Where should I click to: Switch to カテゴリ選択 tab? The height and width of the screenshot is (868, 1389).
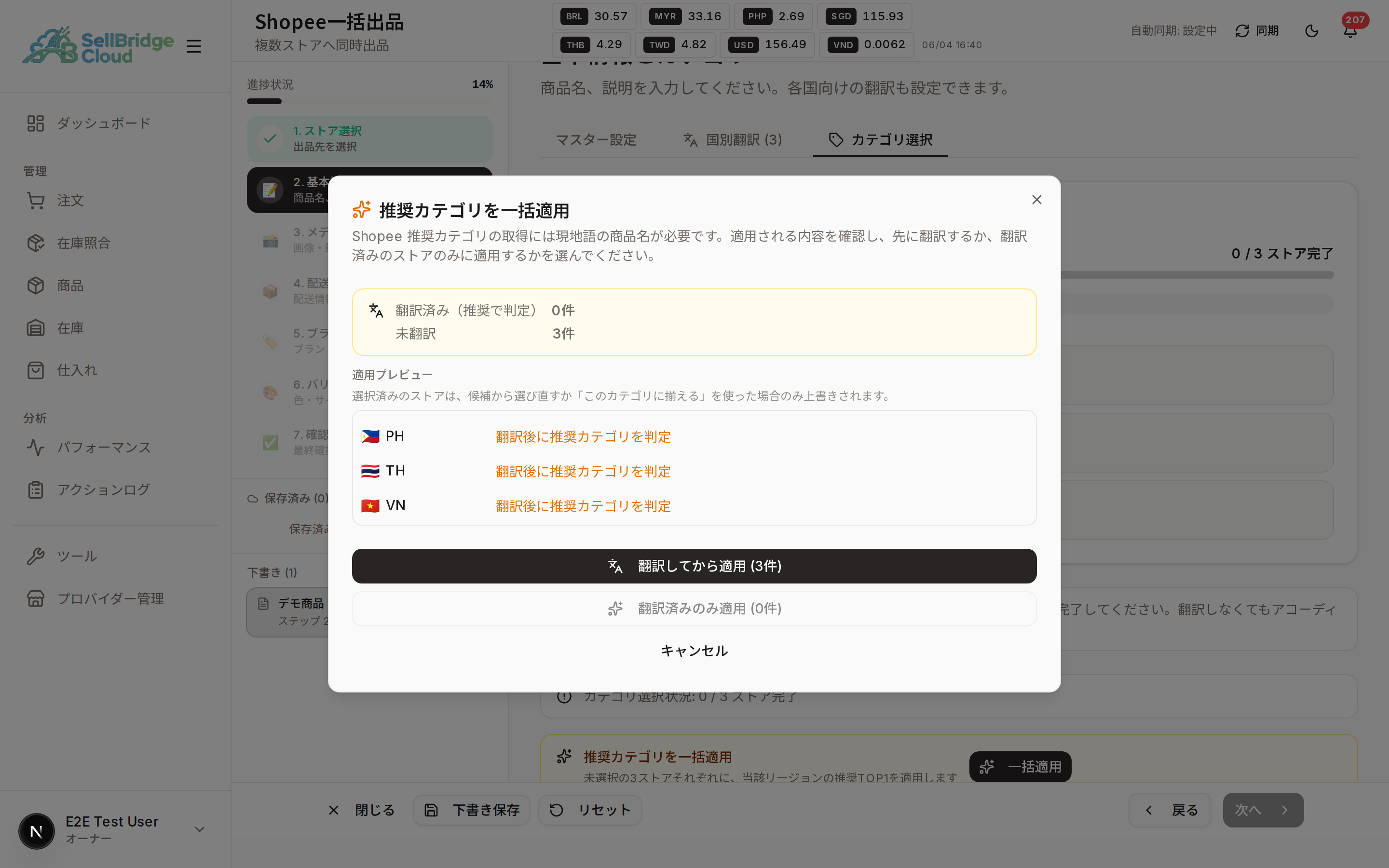(x=881, y=139)
